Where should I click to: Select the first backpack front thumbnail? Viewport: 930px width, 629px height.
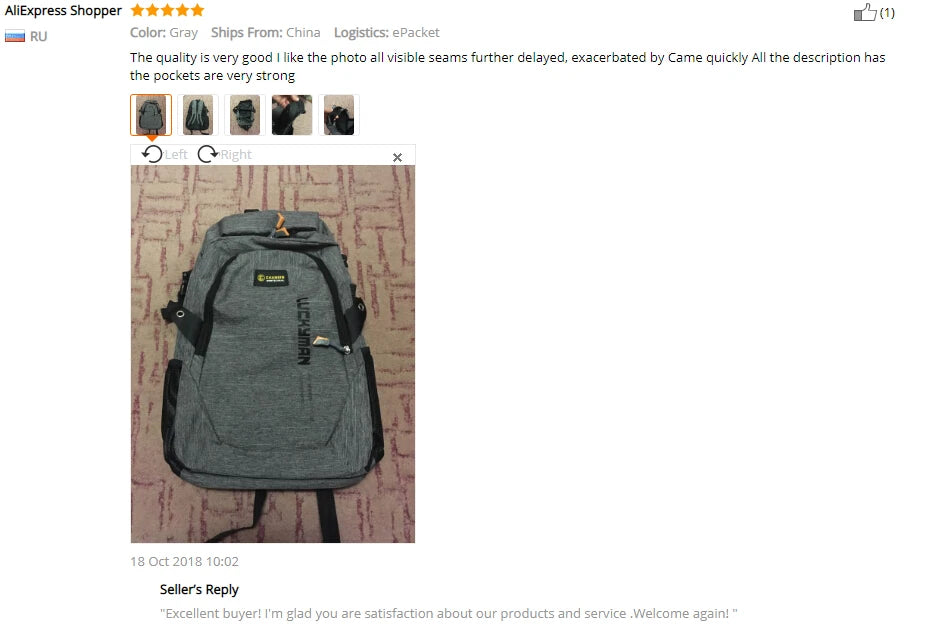click(151, 115)
